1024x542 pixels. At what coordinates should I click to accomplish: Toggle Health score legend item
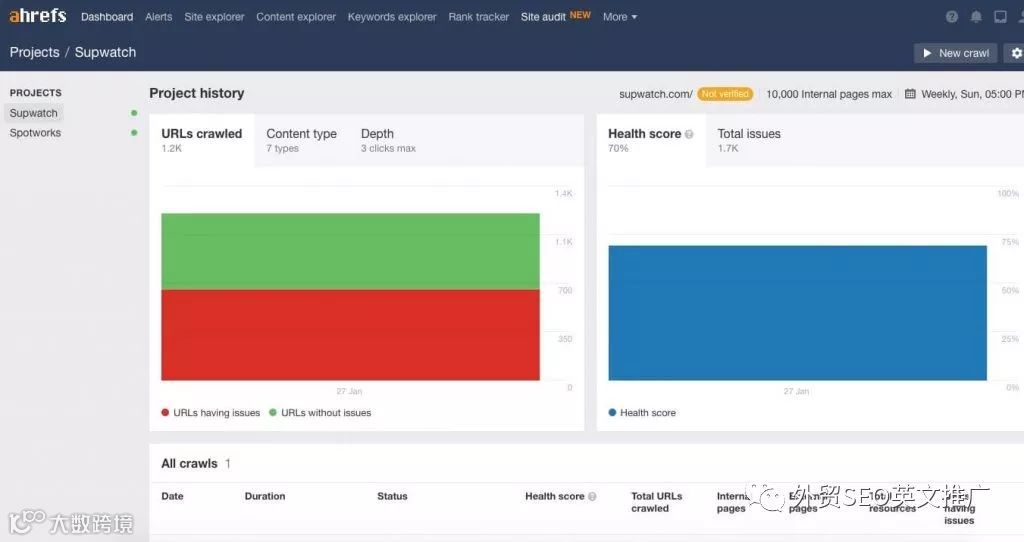tap(642, 413)
